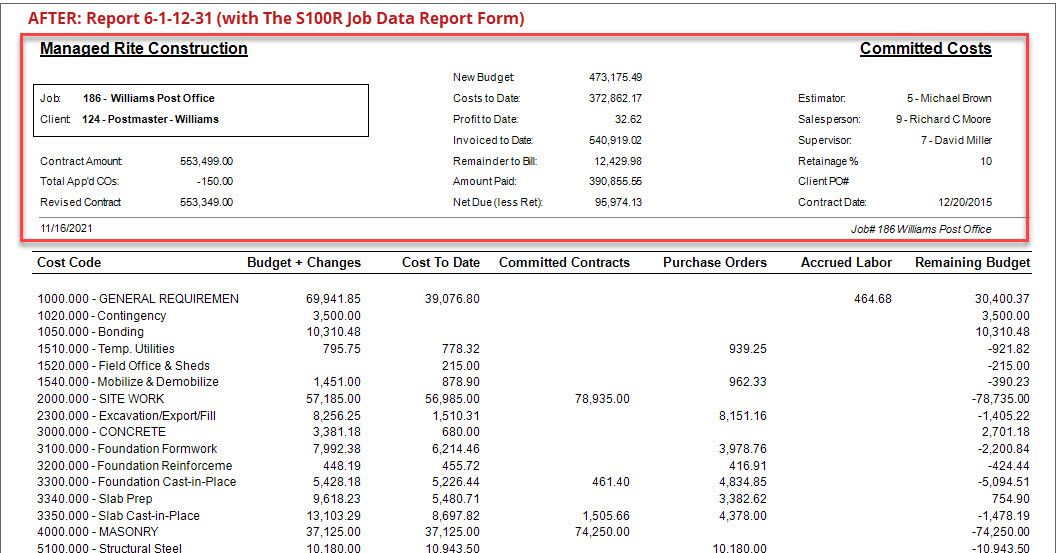Click the Budget + Changes column header
1056x553 pixels.
click(304, 263)
